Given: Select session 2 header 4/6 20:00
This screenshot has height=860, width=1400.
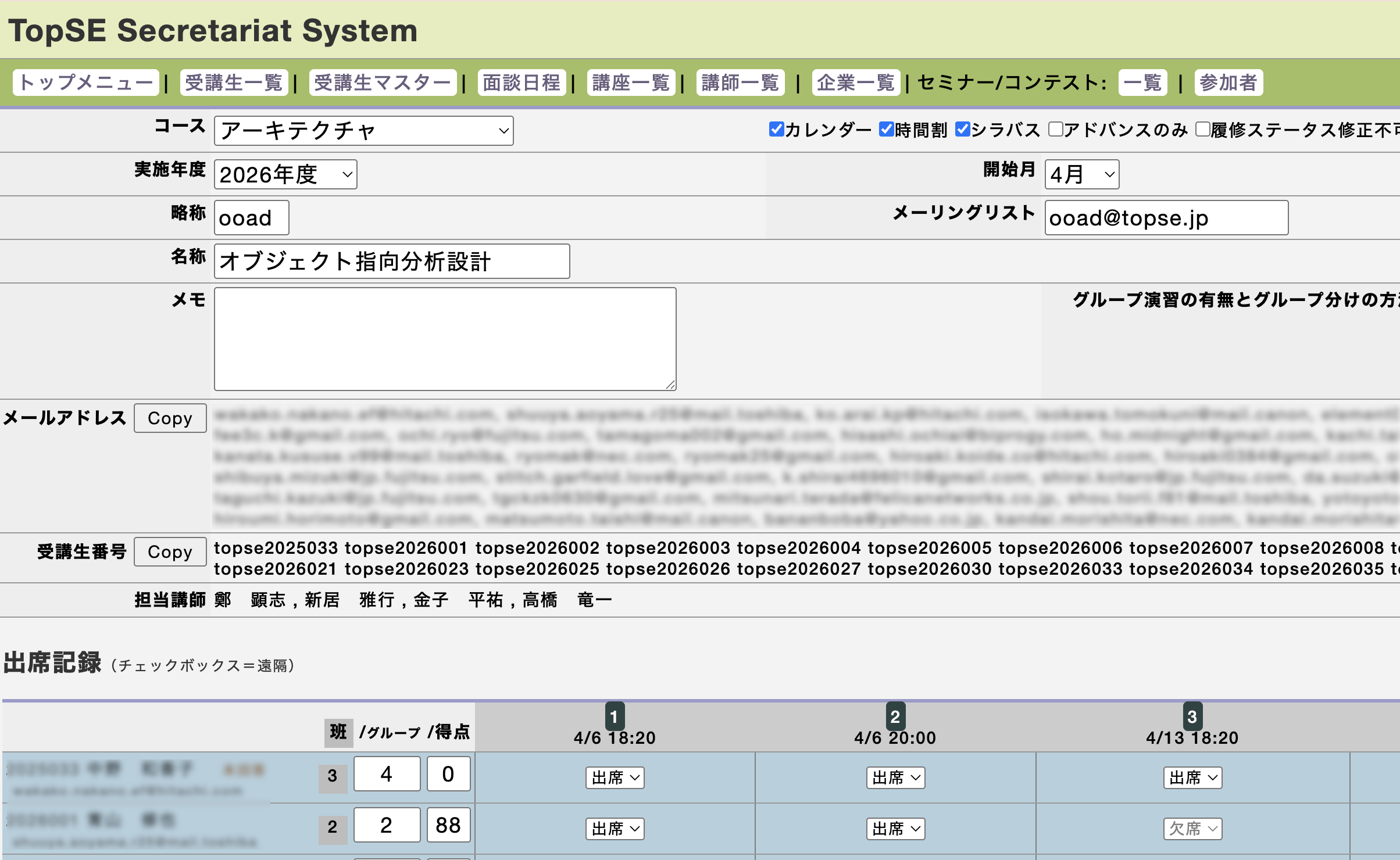Looking at the screenshot, I should pyautogui.click(x=895, y=726).
